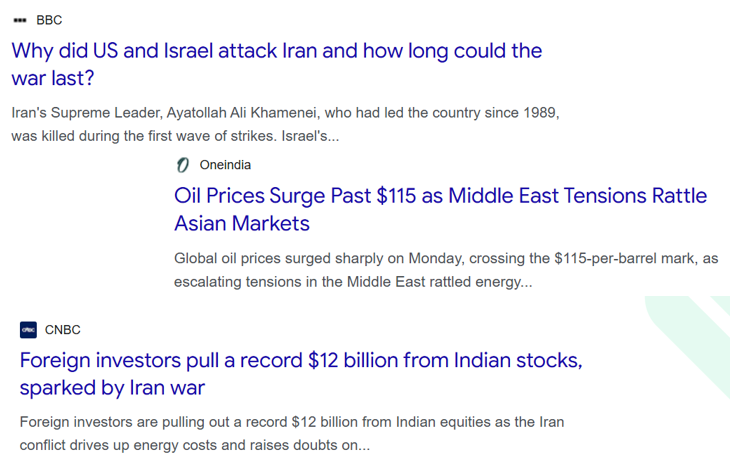Click the CNBC logo icon
This screenshot has height=466, width=730.
(28, 330)
